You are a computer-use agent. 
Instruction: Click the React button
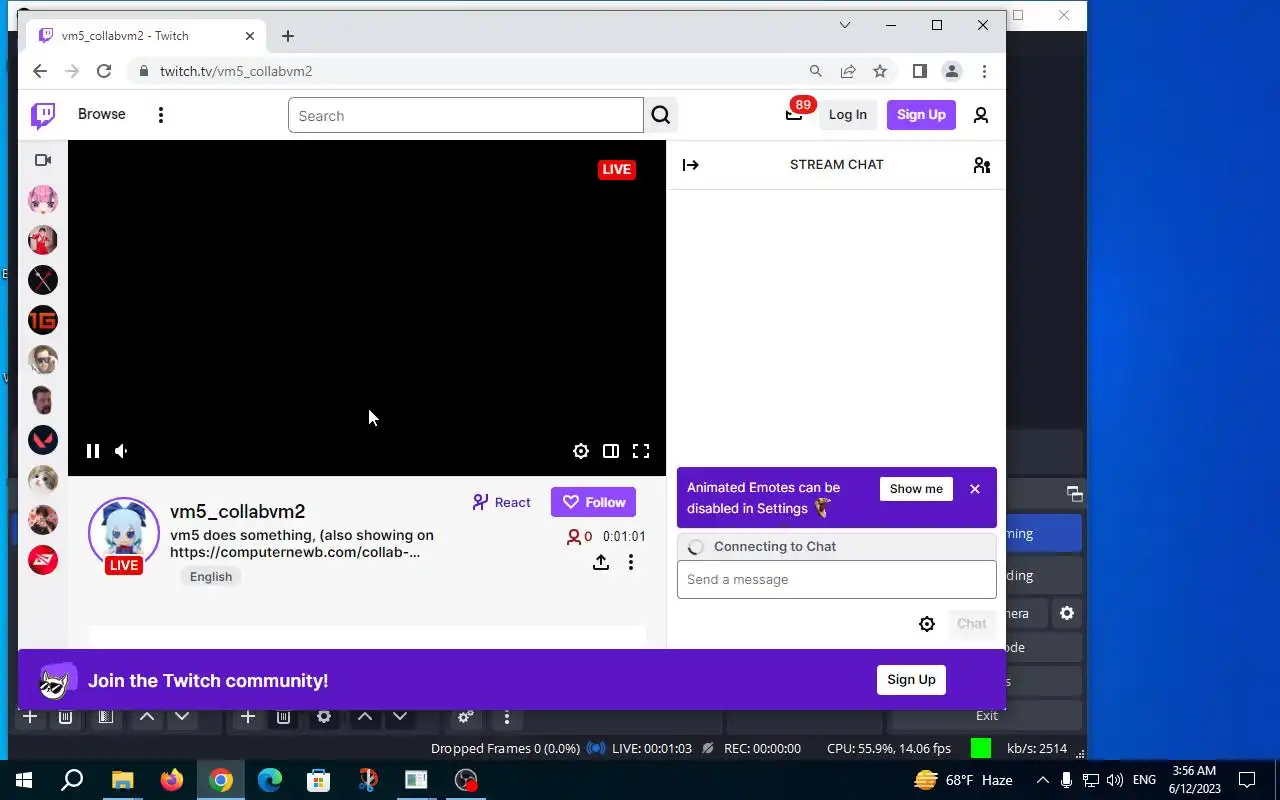point(502,502)
